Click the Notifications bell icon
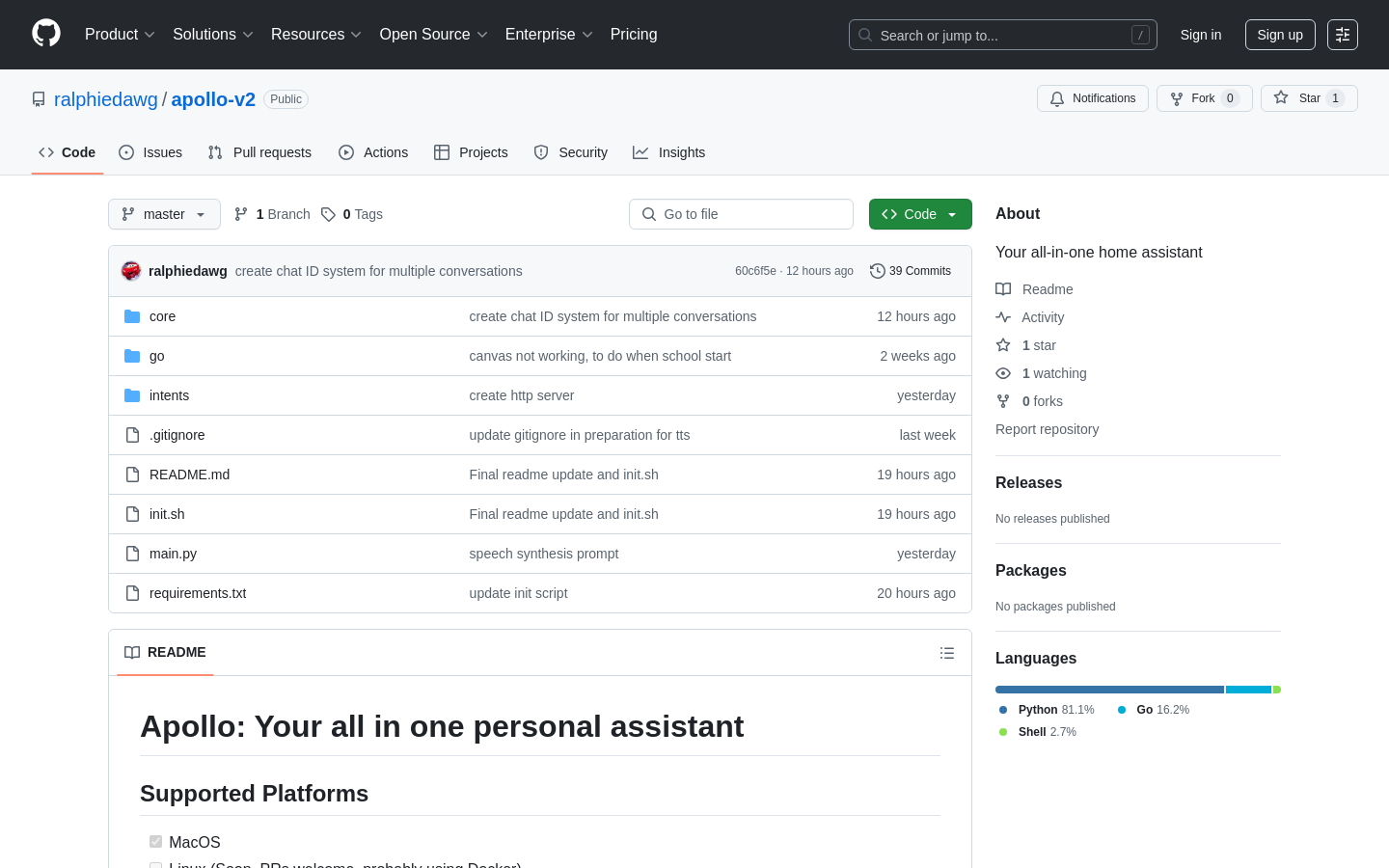The width and height of the screenshot is (1389, 868). tap(1057, 98)
